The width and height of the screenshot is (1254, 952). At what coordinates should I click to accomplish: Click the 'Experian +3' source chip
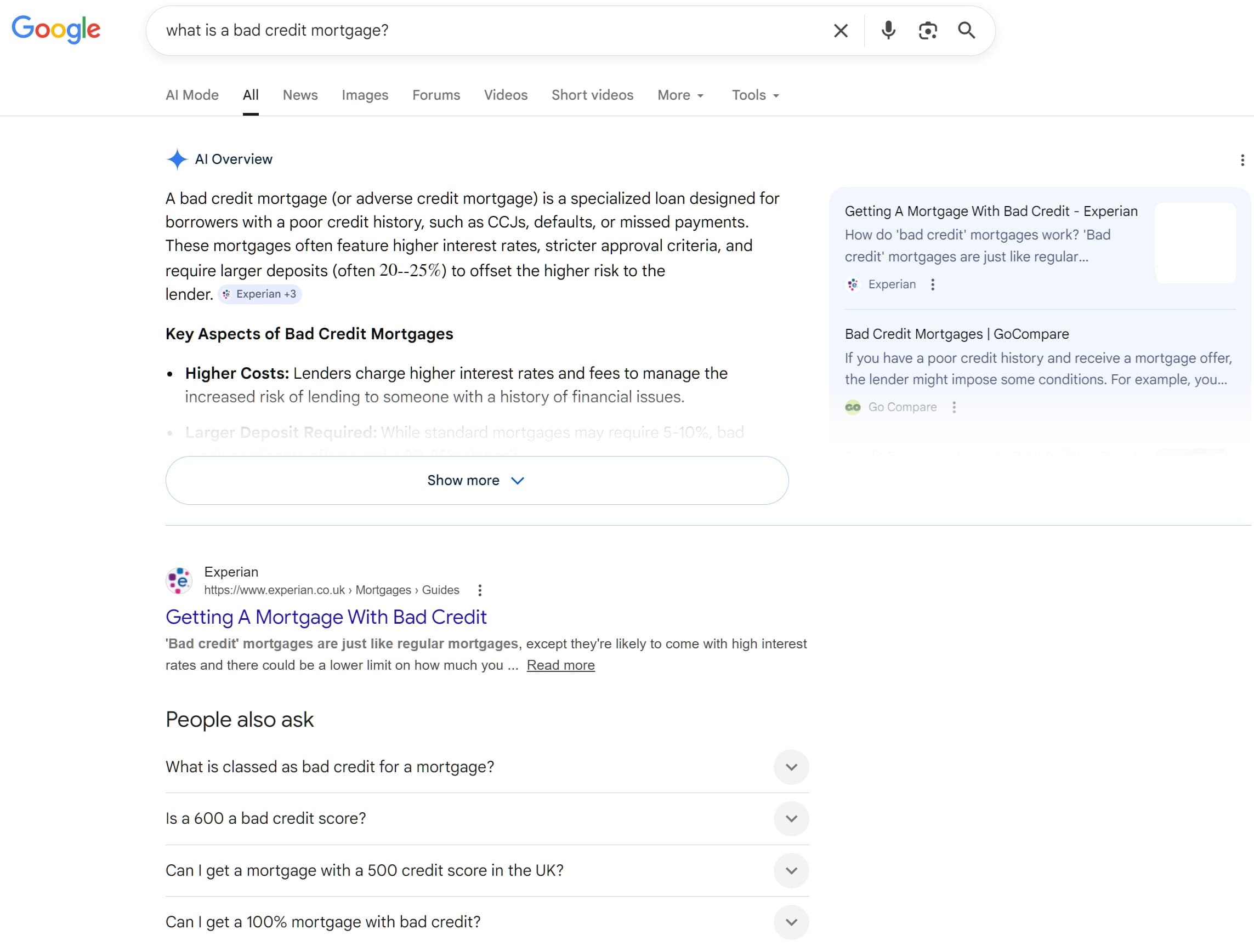260,294
